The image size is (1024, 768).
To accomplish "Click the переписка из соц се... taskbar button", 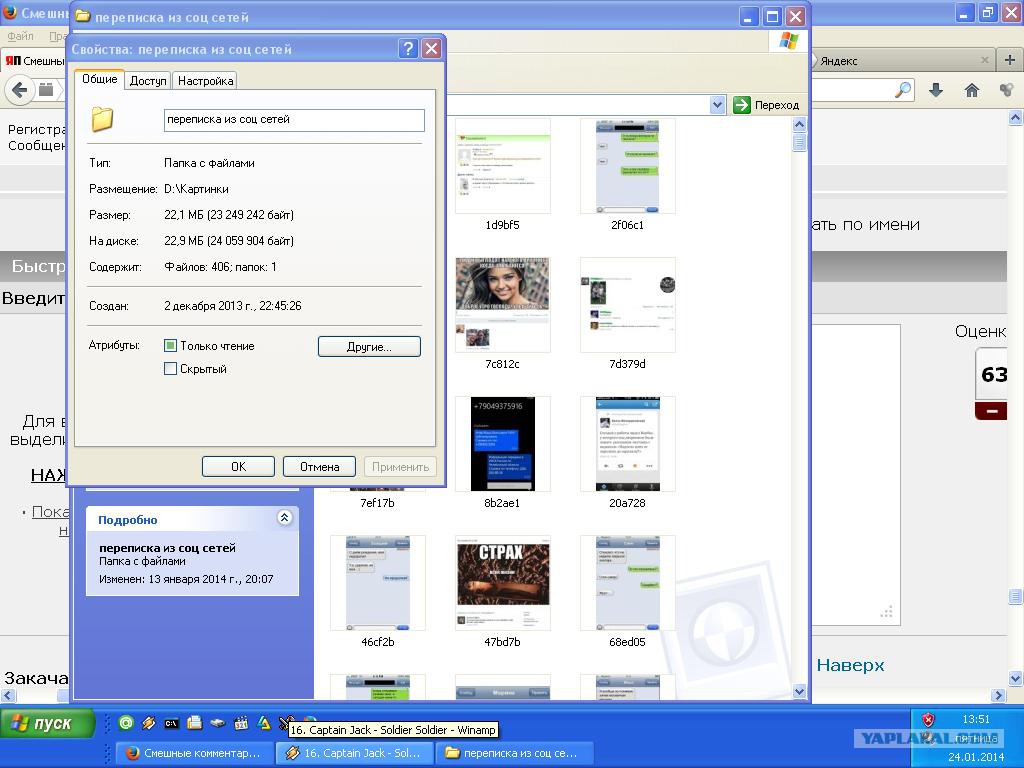I will point(514,753).
